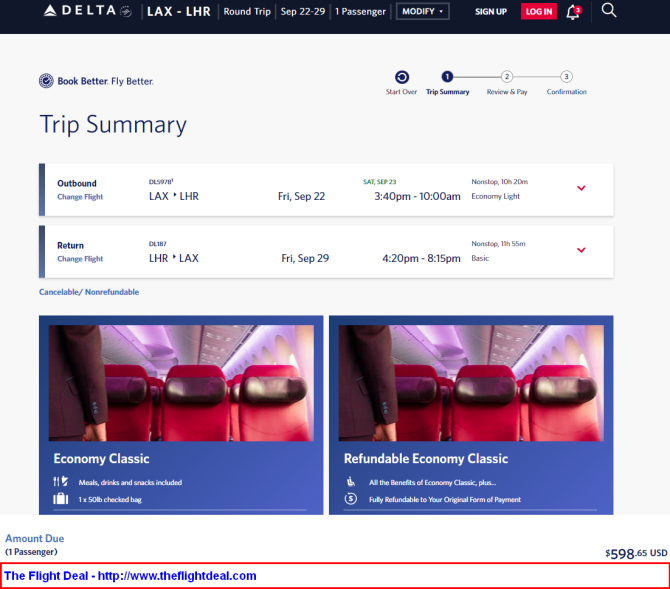The height and width of the screenshot is (589, 670).
Task: Open Cancelable/ Nonrefundable link
Action: click(89, 292)
